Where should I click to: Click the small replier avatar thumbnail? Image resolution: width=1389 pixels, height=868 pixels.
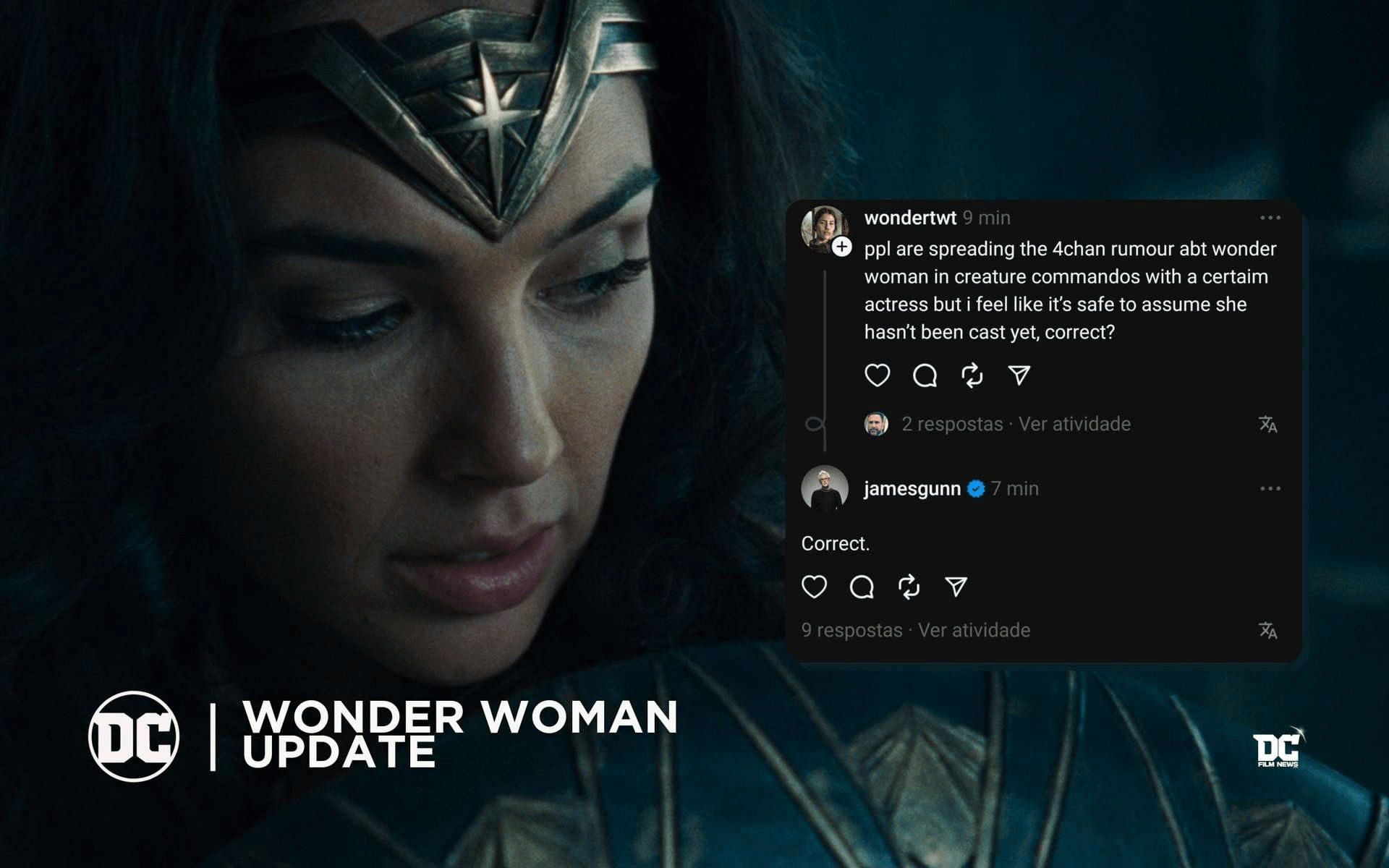click(x=876, y=424)
